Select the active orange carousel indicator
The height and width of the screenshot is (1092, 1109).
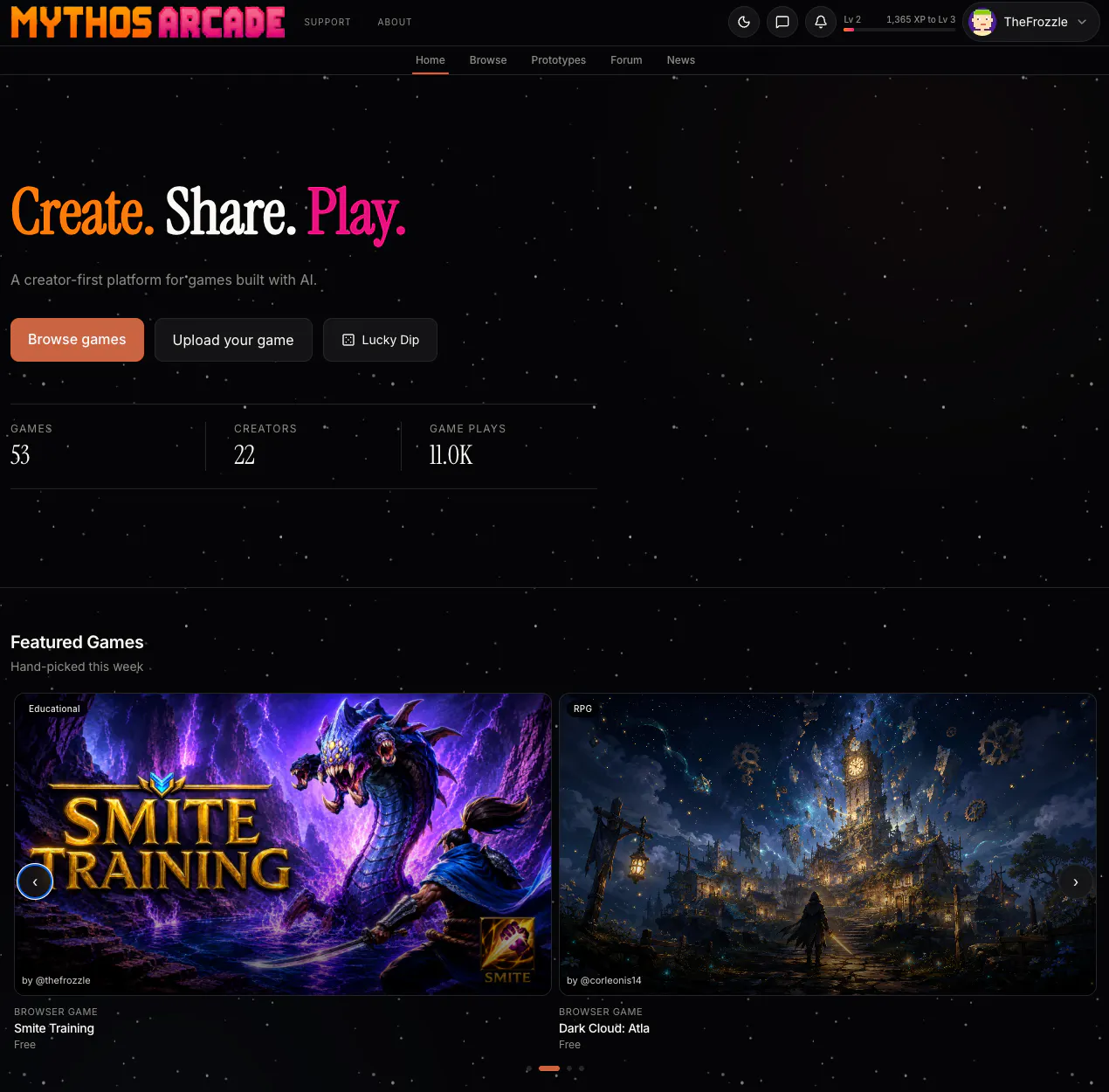549,1068
